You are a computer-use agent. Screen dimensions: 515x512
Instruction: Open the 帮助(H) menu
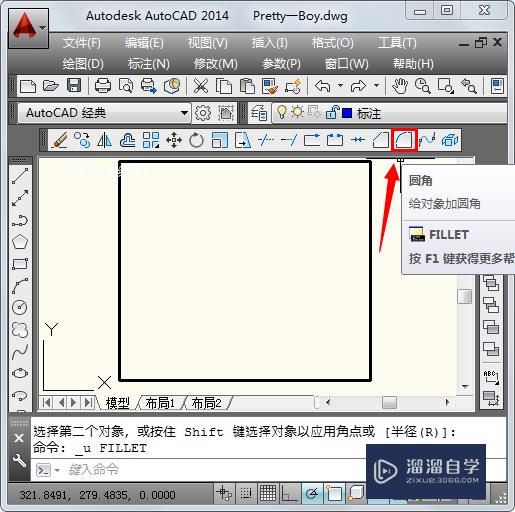coord(413,63)
